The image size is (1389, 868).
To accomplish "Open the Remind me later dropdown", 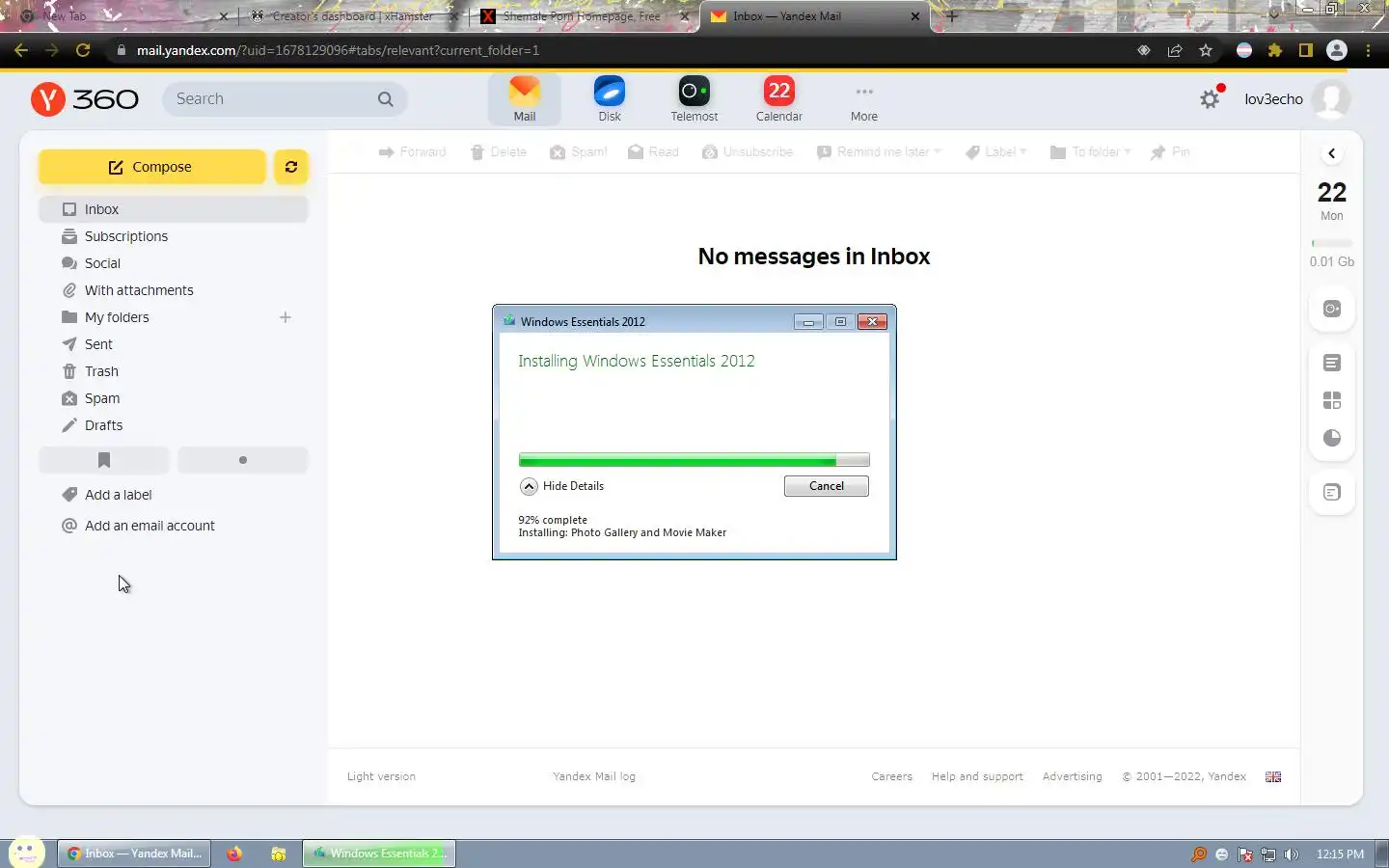I will coord(879,152).
